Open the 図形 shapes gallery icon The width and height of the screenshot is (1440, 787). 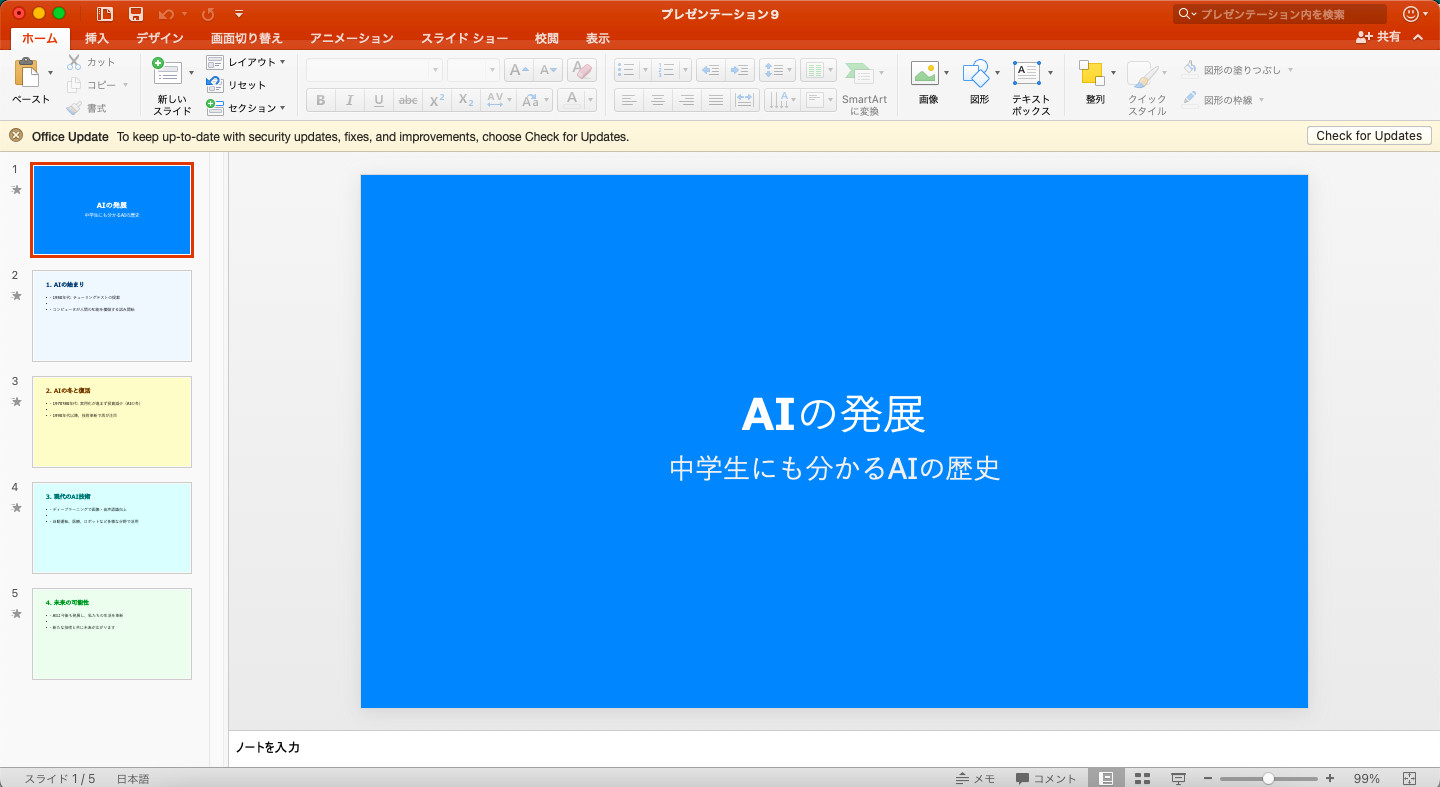[x=975, y=72]
